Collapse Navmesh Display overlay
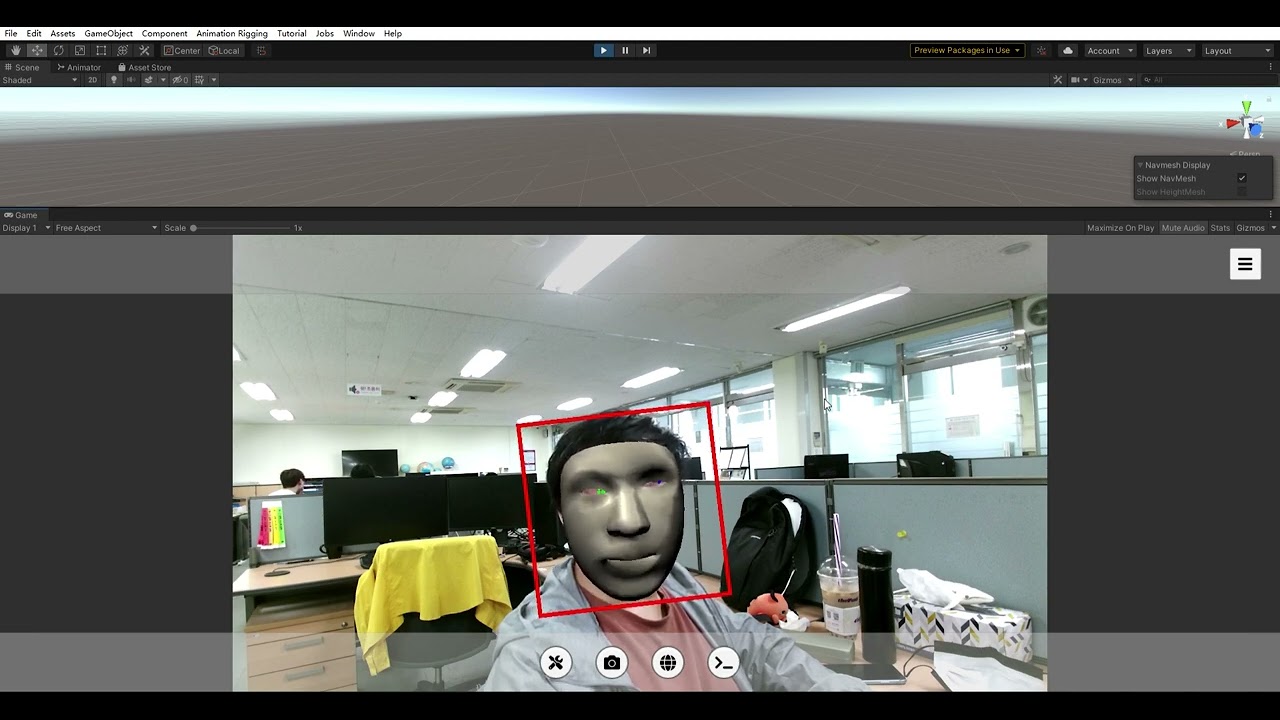Viewport: 1280px width, 720px height. coord(1140,165)
